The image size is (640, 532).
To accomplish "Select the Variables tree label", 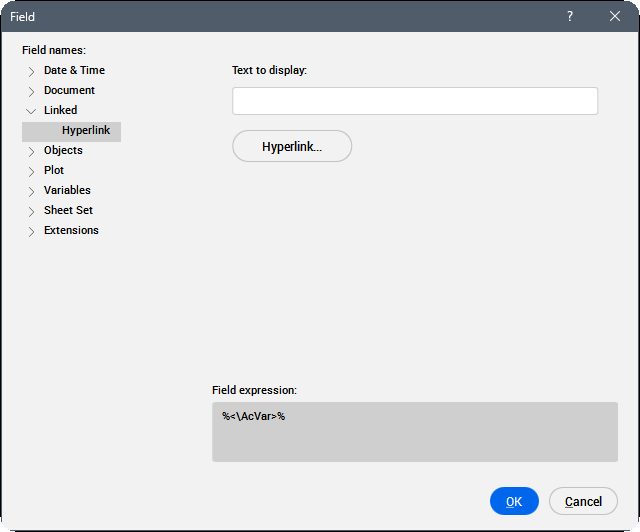I will [x=67, y=191].
